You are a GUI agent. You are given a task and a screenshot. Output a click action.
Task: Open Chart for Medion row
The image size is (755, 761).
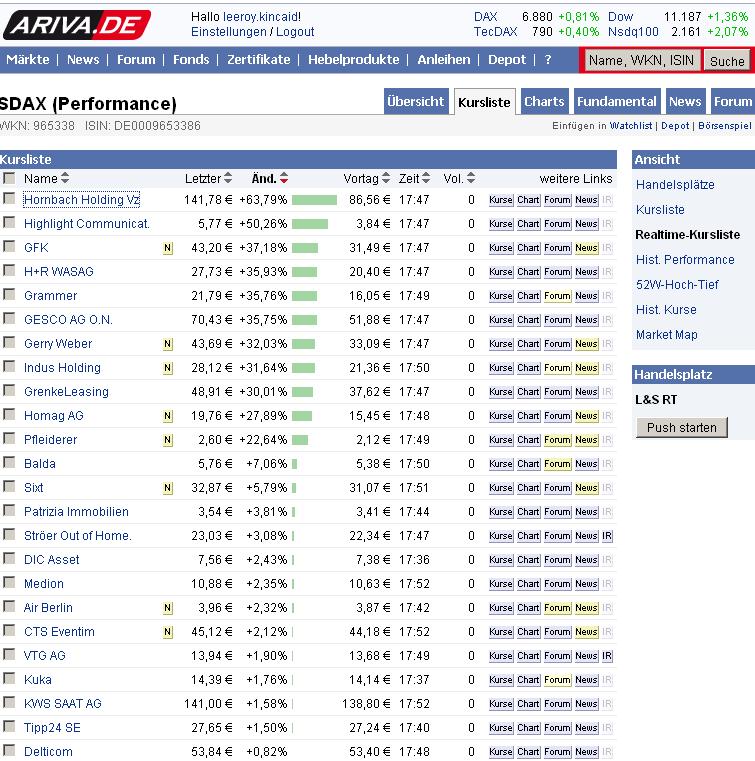(528, 584)
